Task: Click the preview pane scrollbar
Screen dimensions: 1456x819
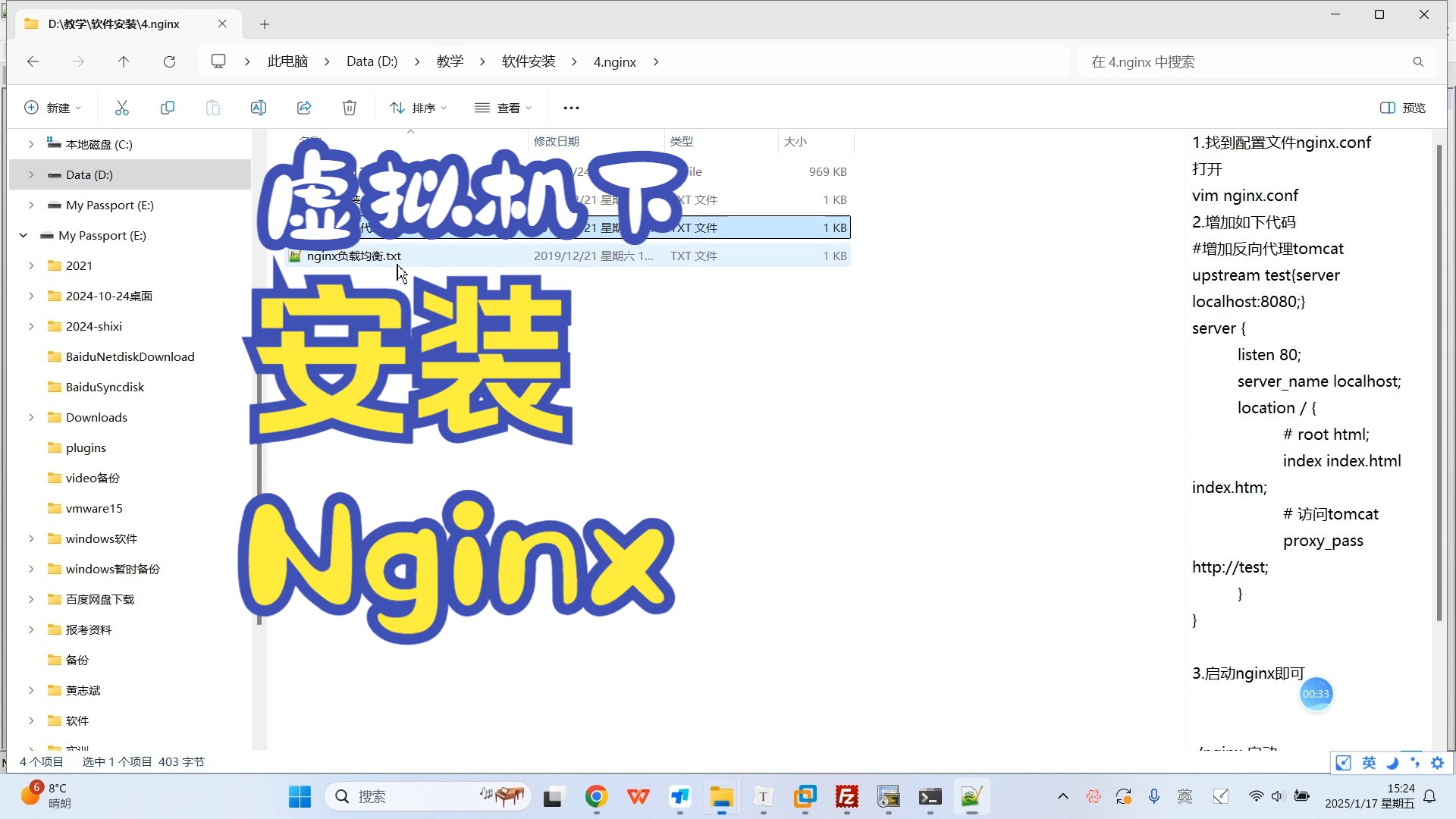Action: [1439, 383]
